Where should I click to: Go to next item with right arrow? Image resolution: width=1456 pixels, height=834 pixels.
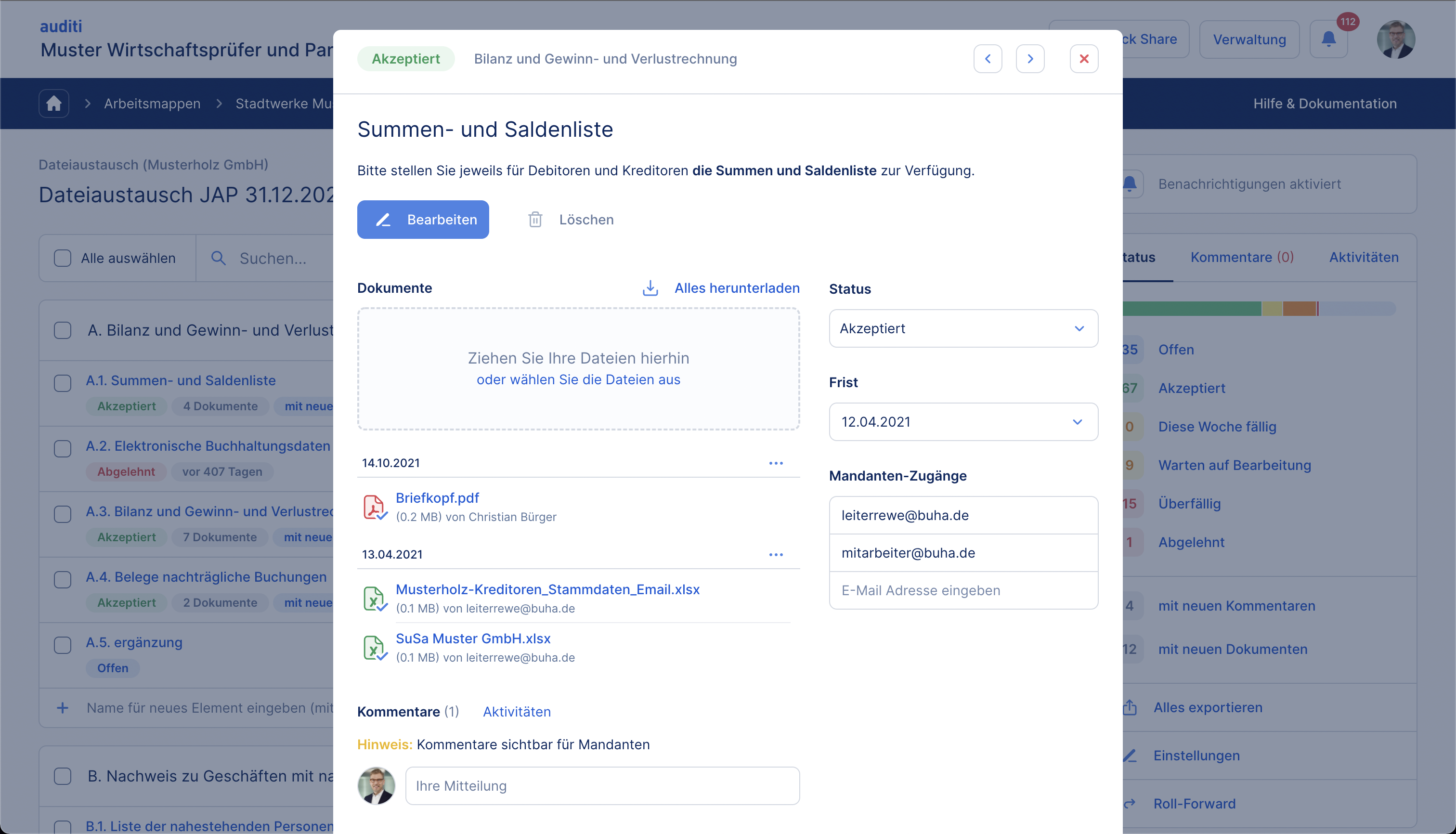coord(1030,59)
